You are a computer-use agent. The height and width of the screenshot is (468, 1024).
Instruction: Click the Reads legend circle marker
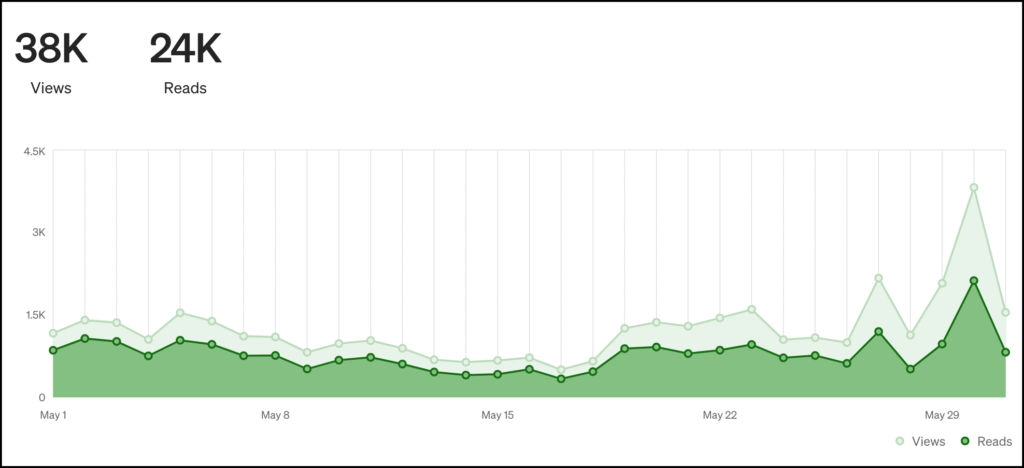964,440
